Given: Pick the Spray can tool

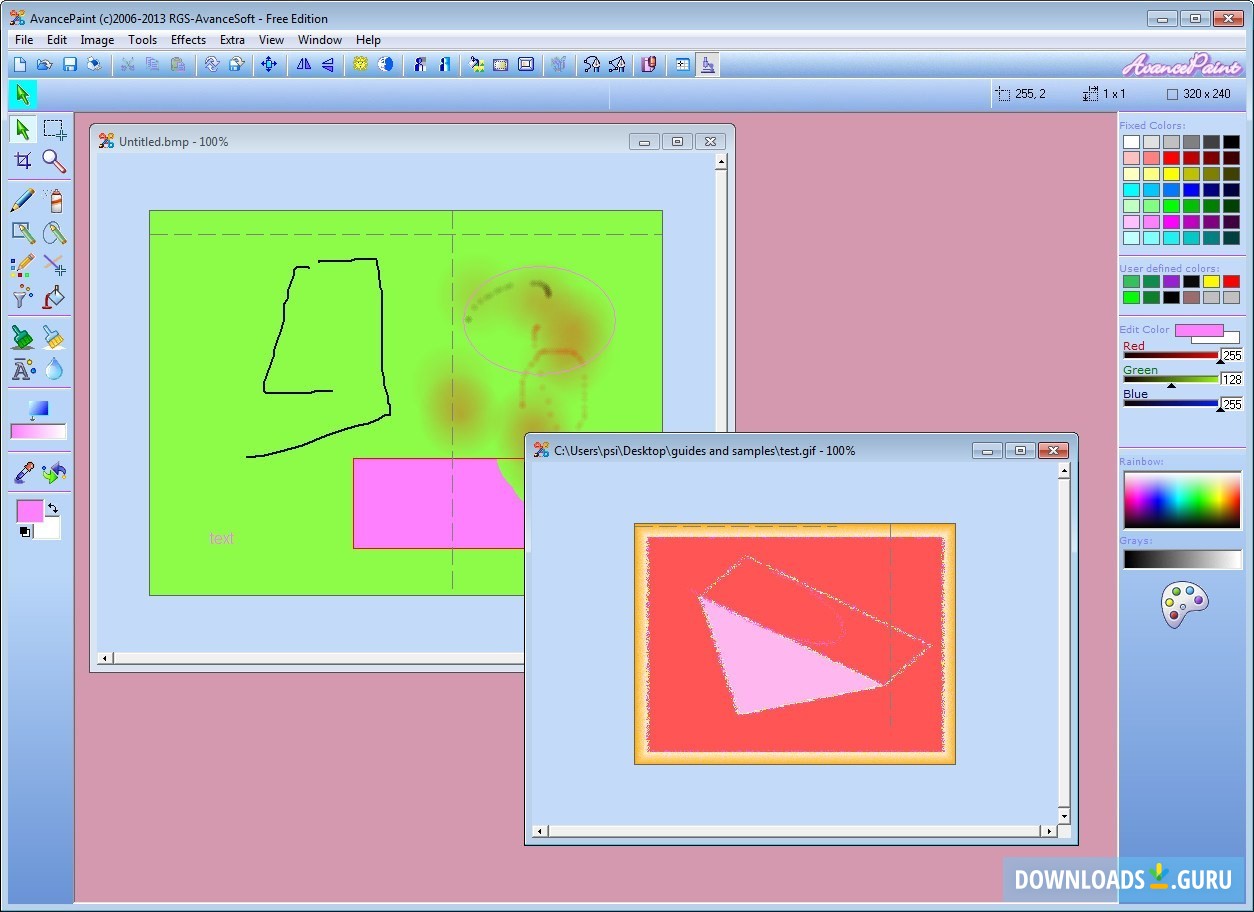Looking at the screenshot, I should click(55, 200).
